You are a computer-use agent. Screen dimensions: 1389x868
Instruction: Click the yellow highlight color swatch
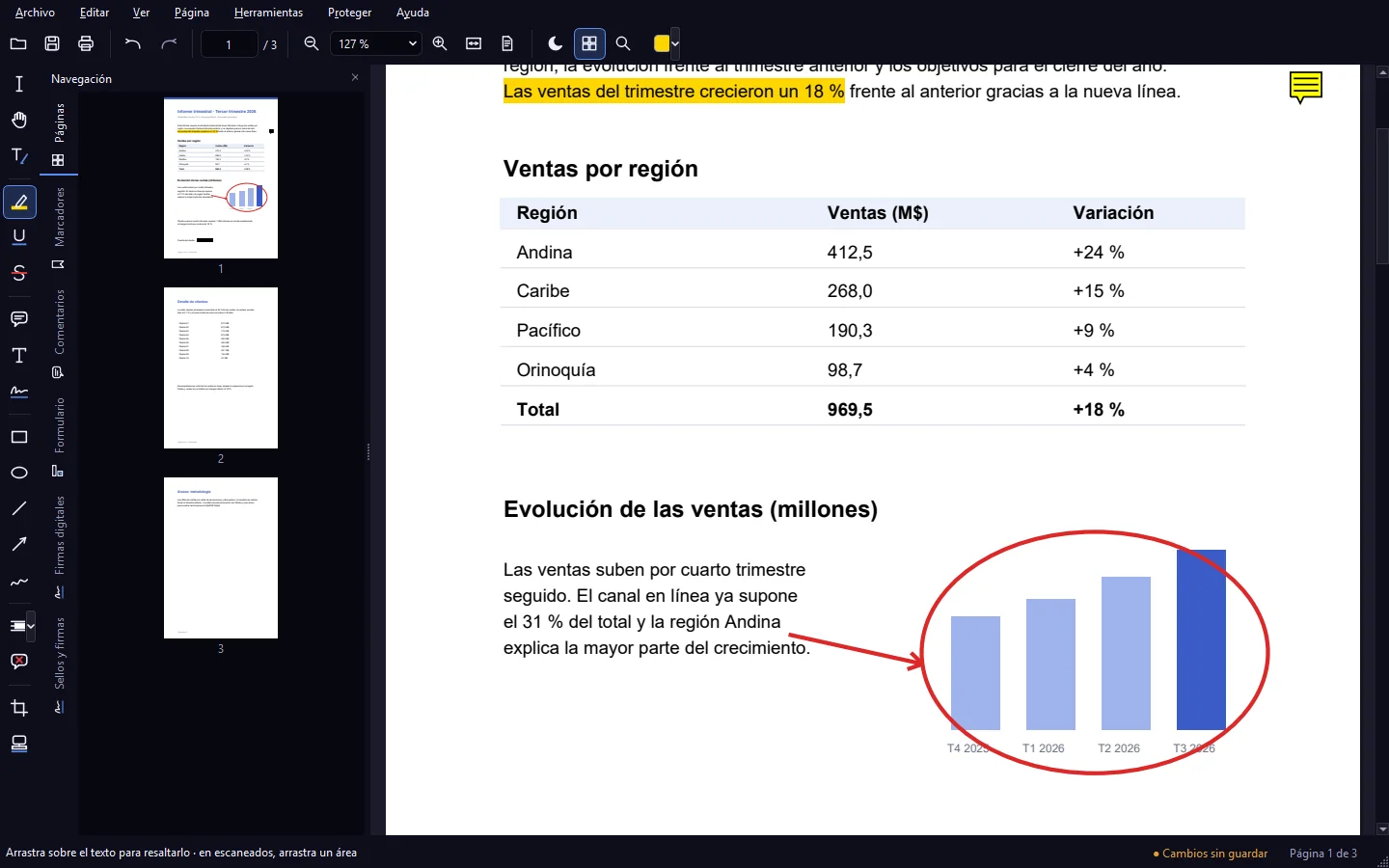coord(662,43)
